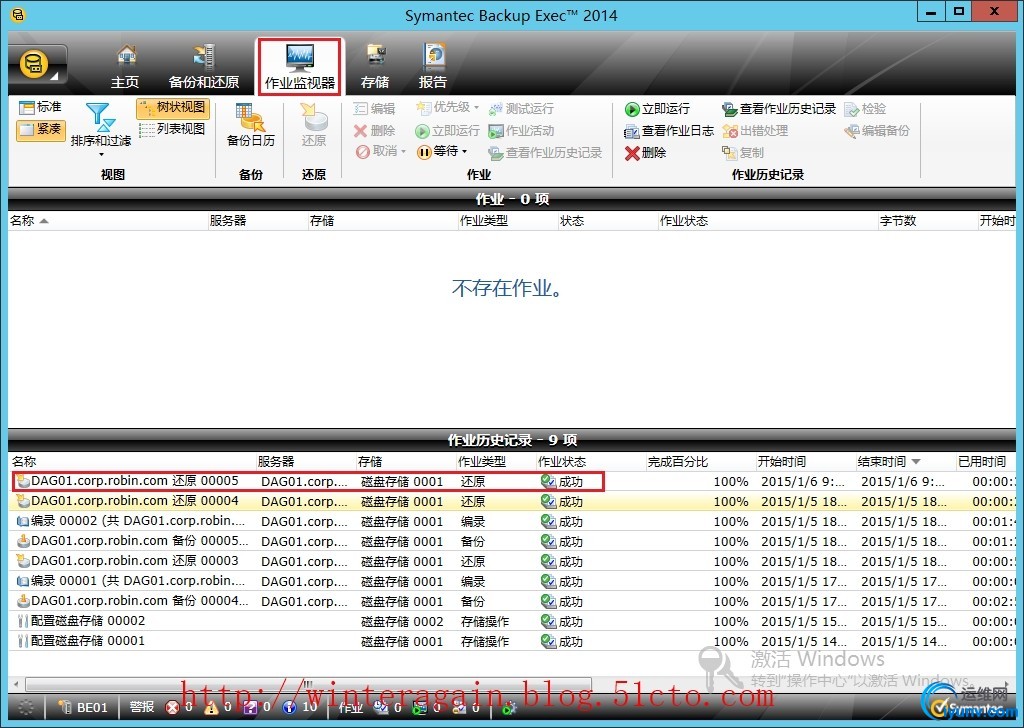Click the red error alerts icon in status bar

(172, 707)
